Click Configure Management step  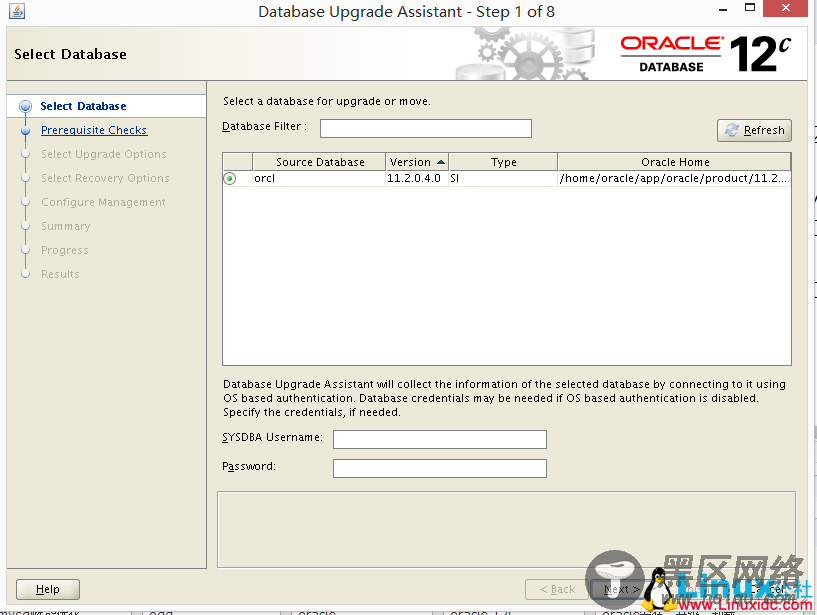103,202
